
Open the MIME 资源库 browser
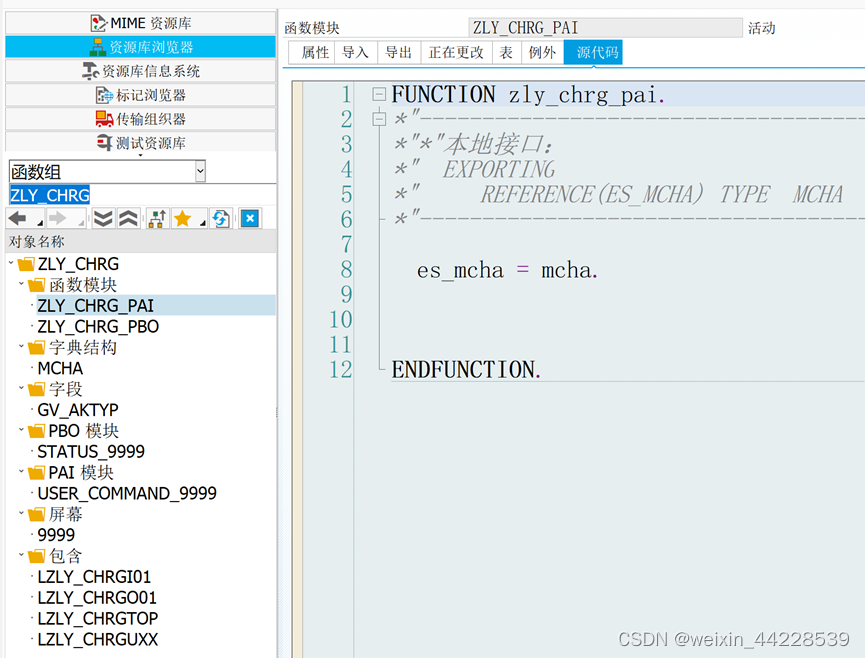coord(141,23)
